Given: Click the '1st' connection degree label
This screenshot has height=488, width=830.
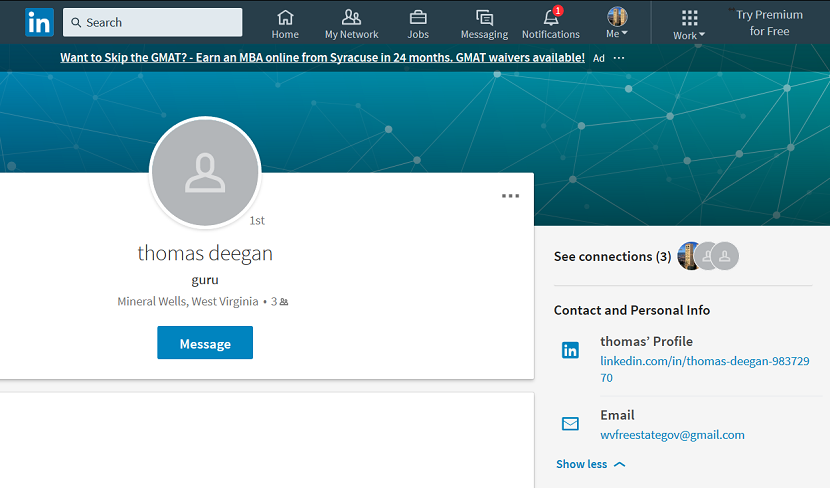Looking at the screenshot, I should pos(257,221).
